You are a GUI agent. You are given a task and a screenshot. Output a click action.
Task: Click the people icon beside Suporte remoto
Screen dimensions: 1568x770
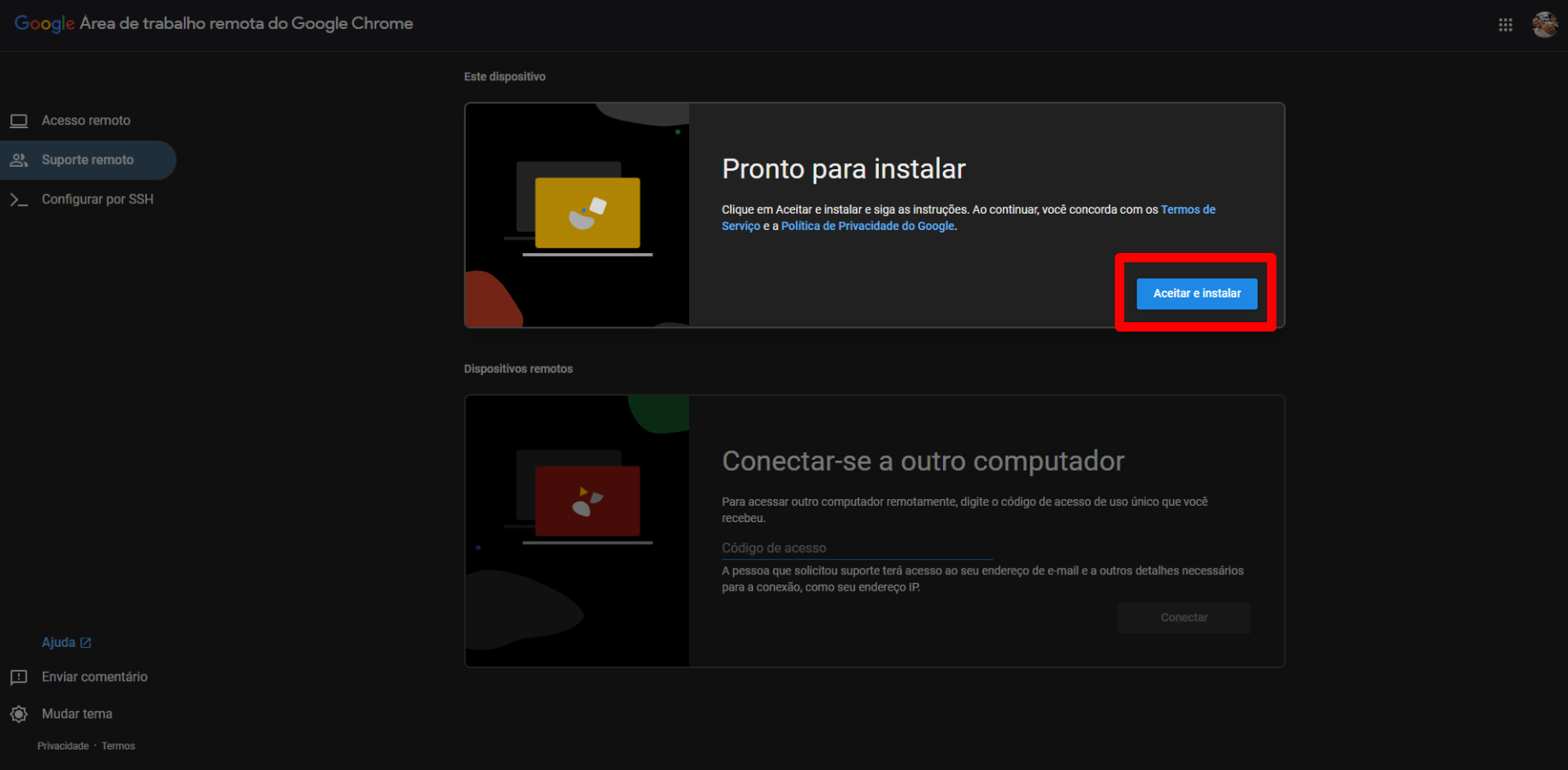point(19,160)
